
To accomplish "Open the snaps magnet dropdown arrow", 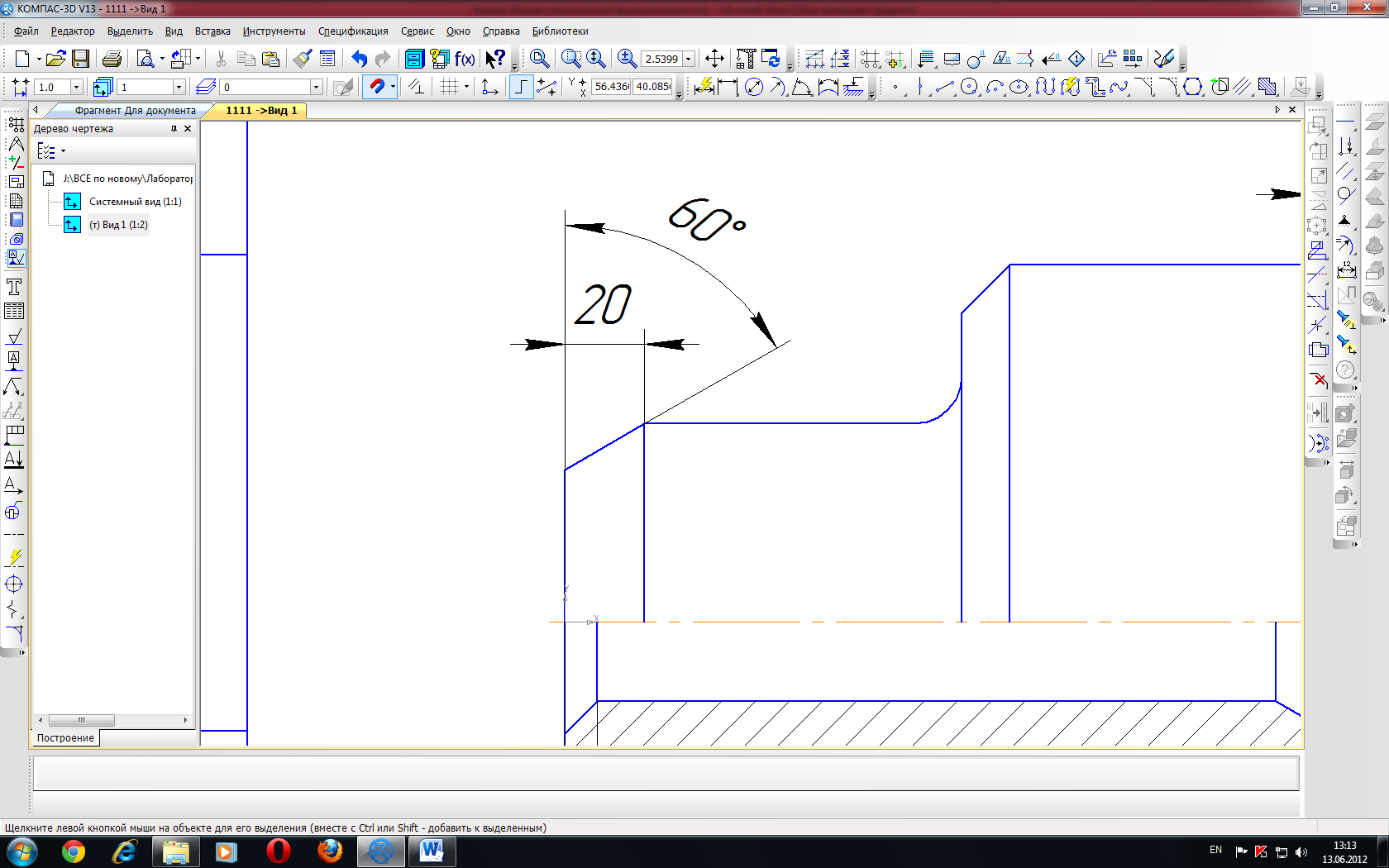I will click(x=393, y=86).
